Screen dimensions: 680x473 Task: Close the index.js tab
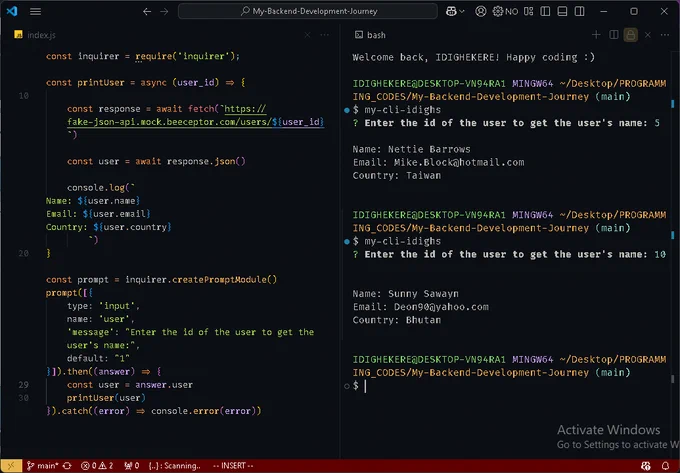(307, 35)
